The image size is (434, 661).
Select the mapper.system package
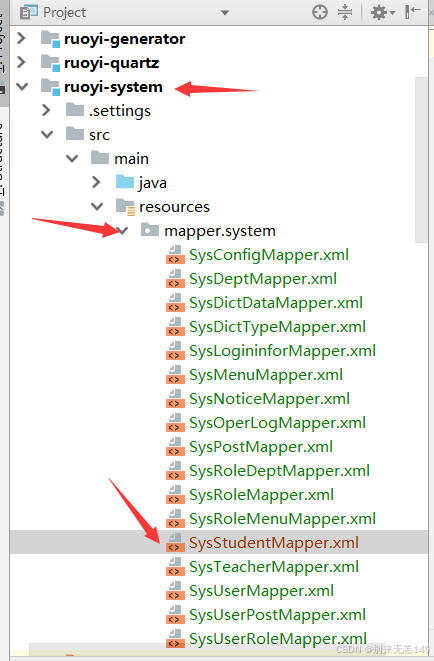click(x=220, y=231)
